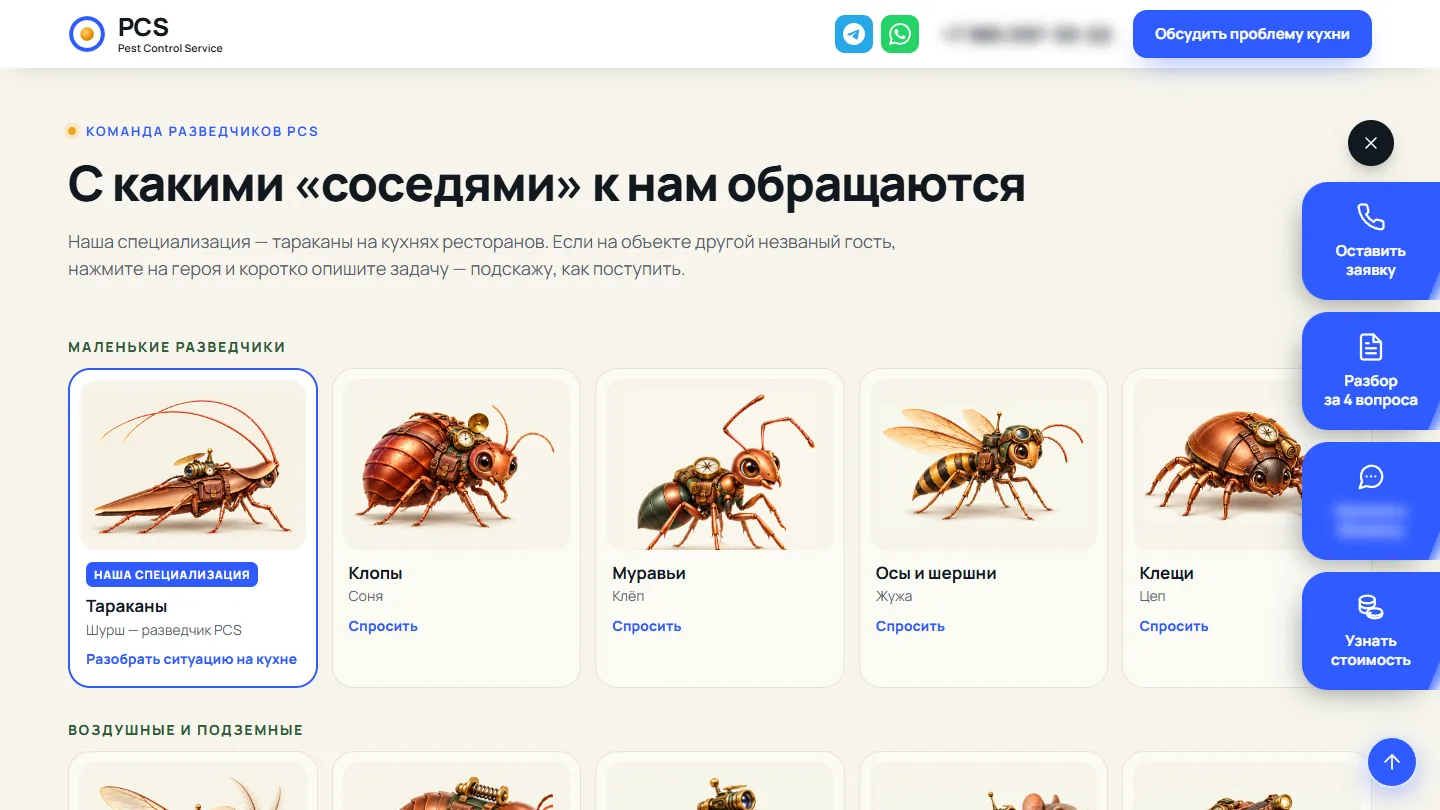Select the wasp illustration for Осы и шершни

(984, 465)
